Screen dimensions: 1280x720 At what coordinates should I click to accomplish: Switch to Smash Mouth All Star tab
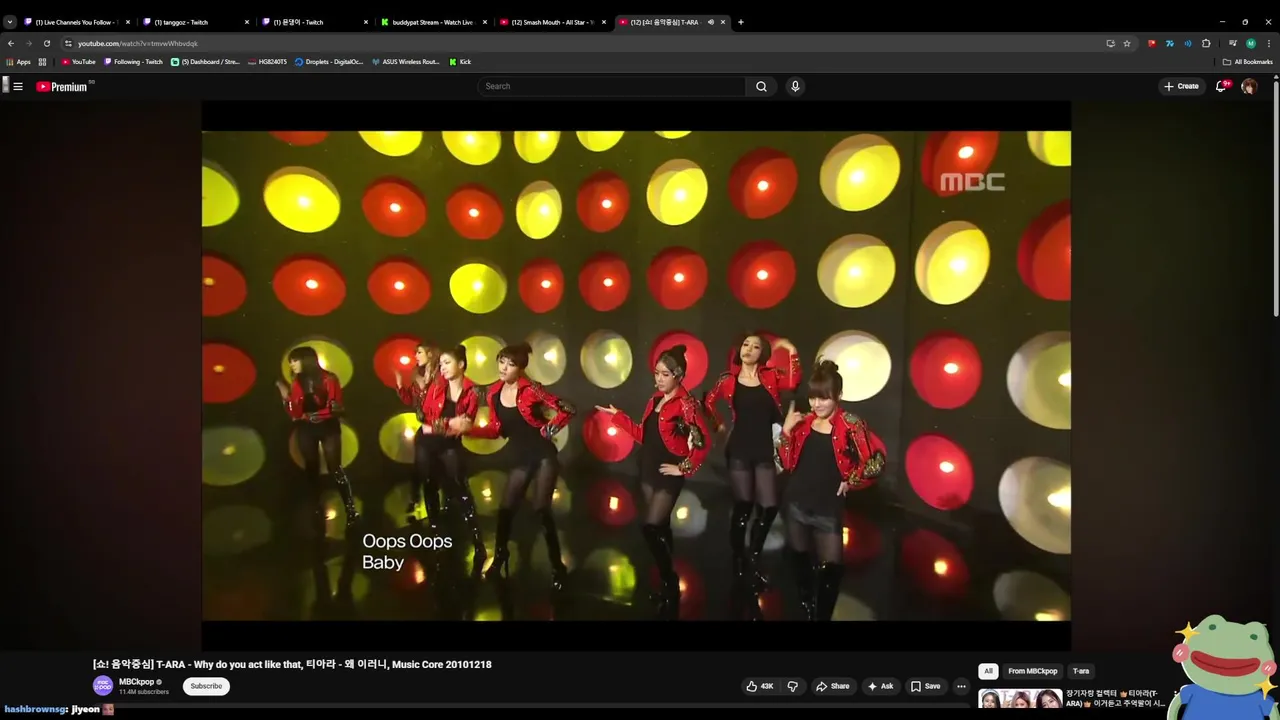[x=552, y=22]
